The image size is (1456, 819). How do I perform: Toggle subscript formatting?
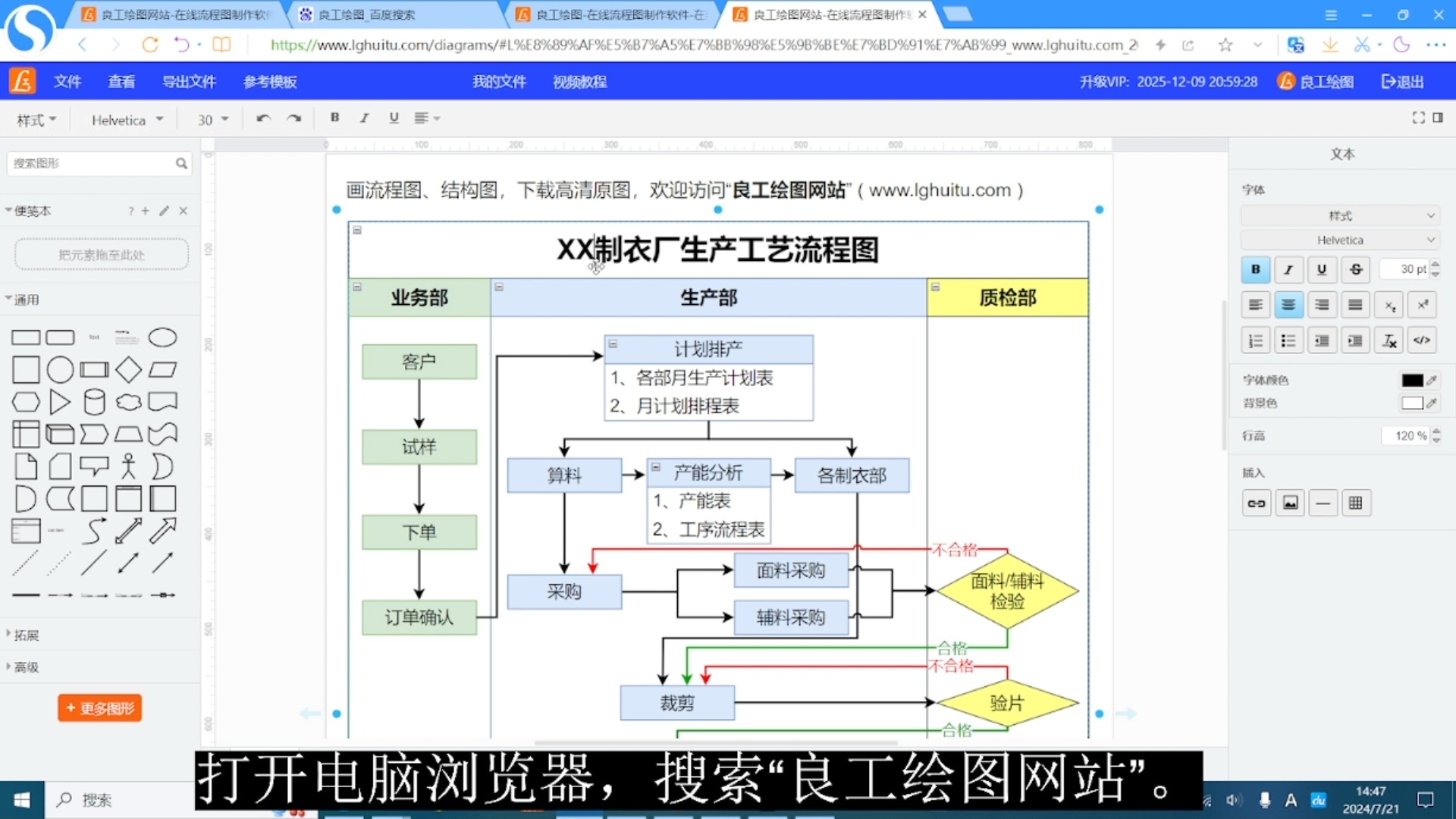1389,305
